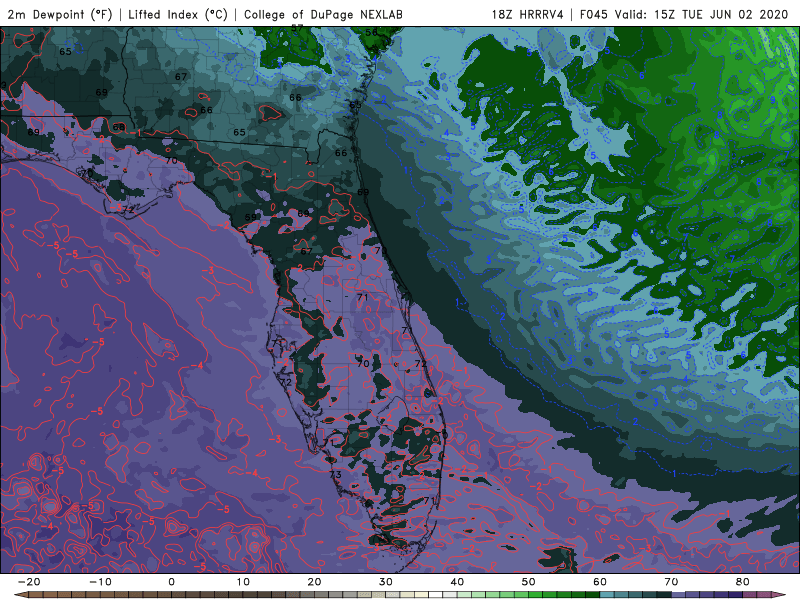Click the '80' color scale label
The height and width of the screenshot is (600, 800).
tap(743, 582)
